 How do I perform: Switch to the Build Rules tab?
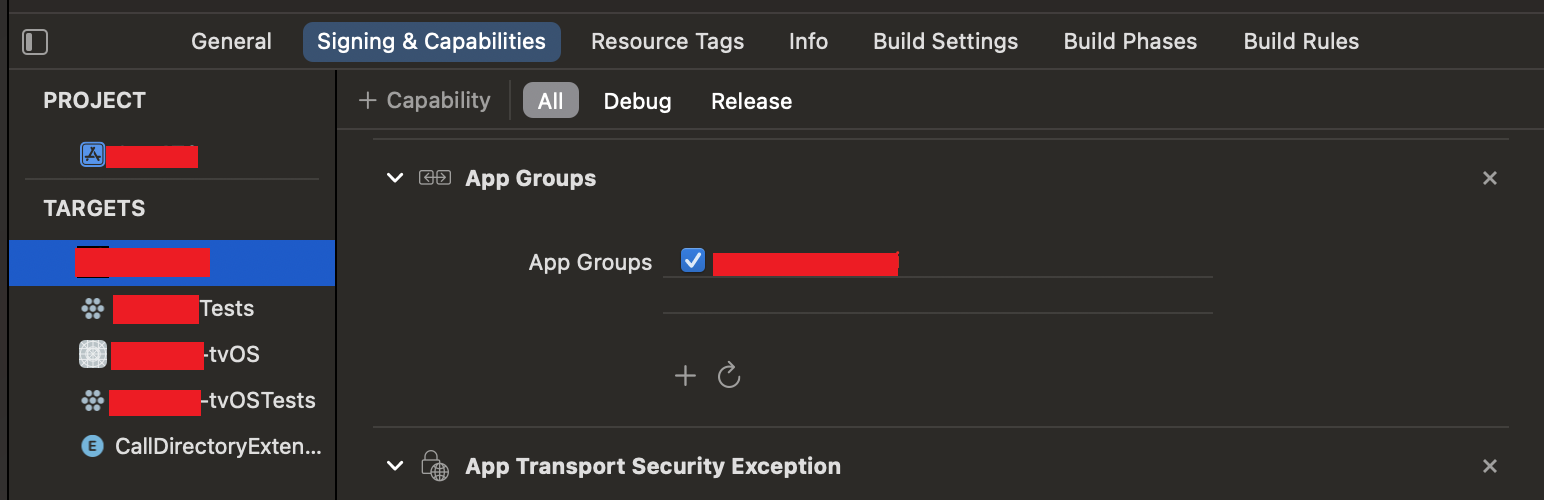(x=1301, y=42)
